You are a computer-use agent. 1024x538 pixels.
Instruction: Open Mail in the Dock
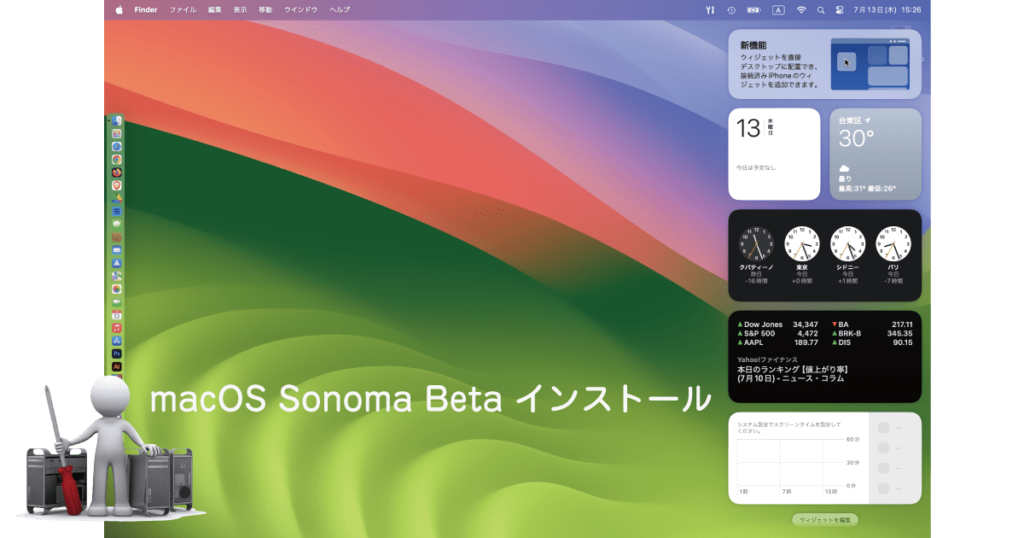(x=116, y=250)
